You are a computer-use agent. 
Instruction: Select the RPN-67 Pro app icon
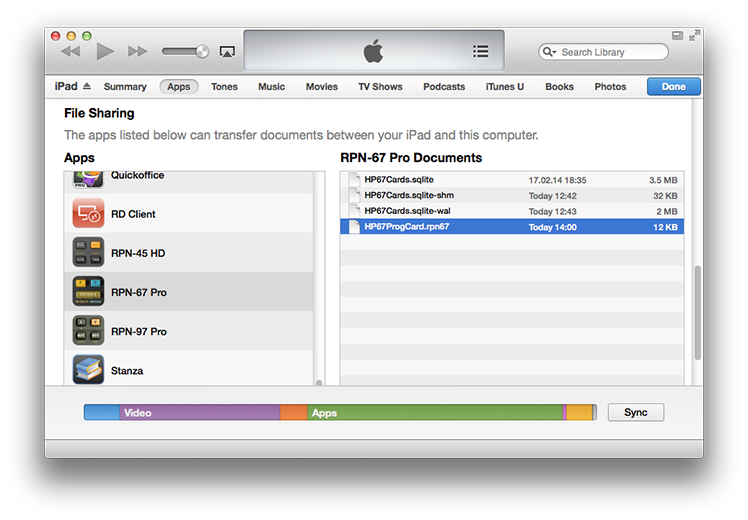pyautogui.click(x=88, y=291)
